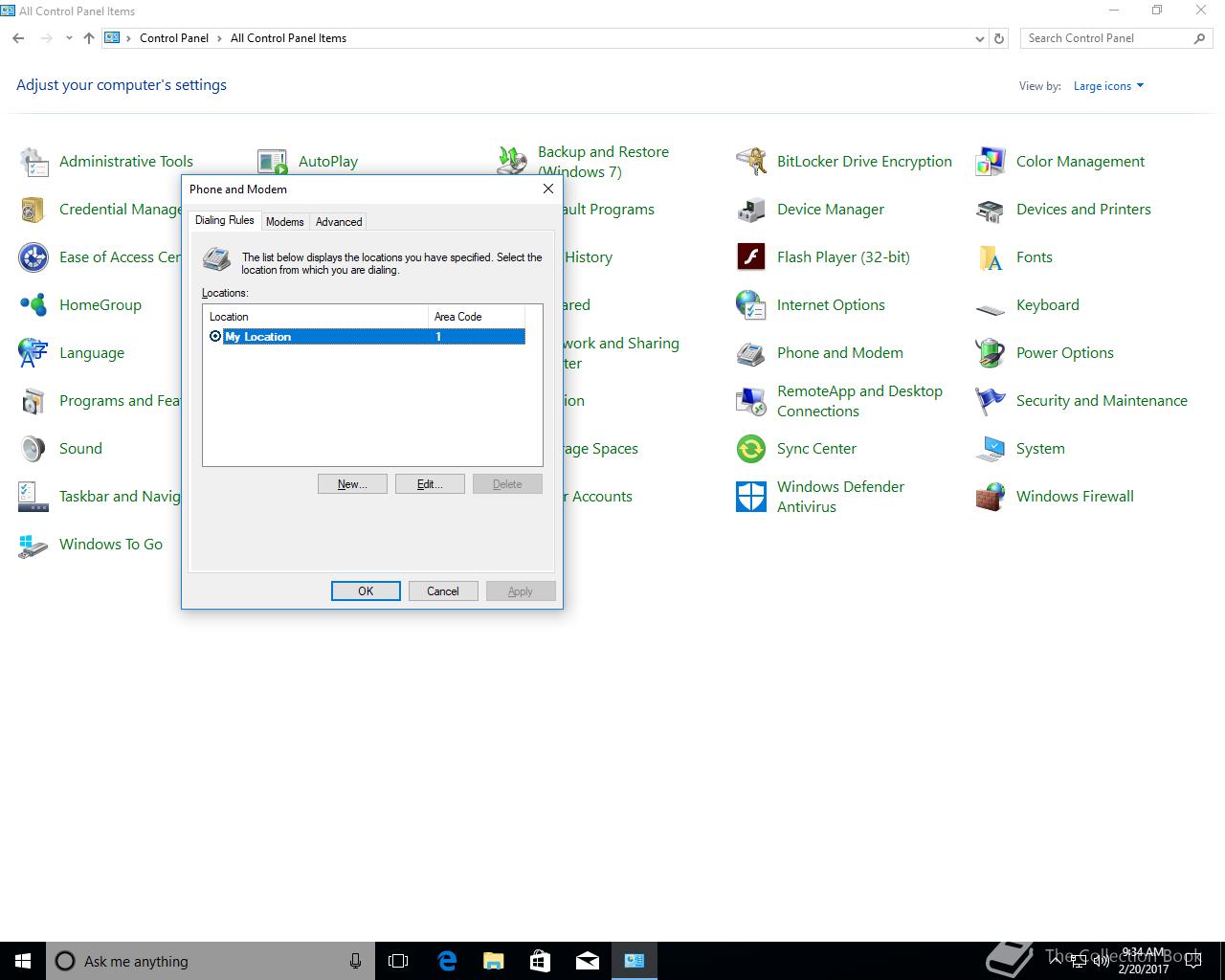Cancel the Phone and Modem dialog
Screen dimensions: 1225x980
[443, 590]
